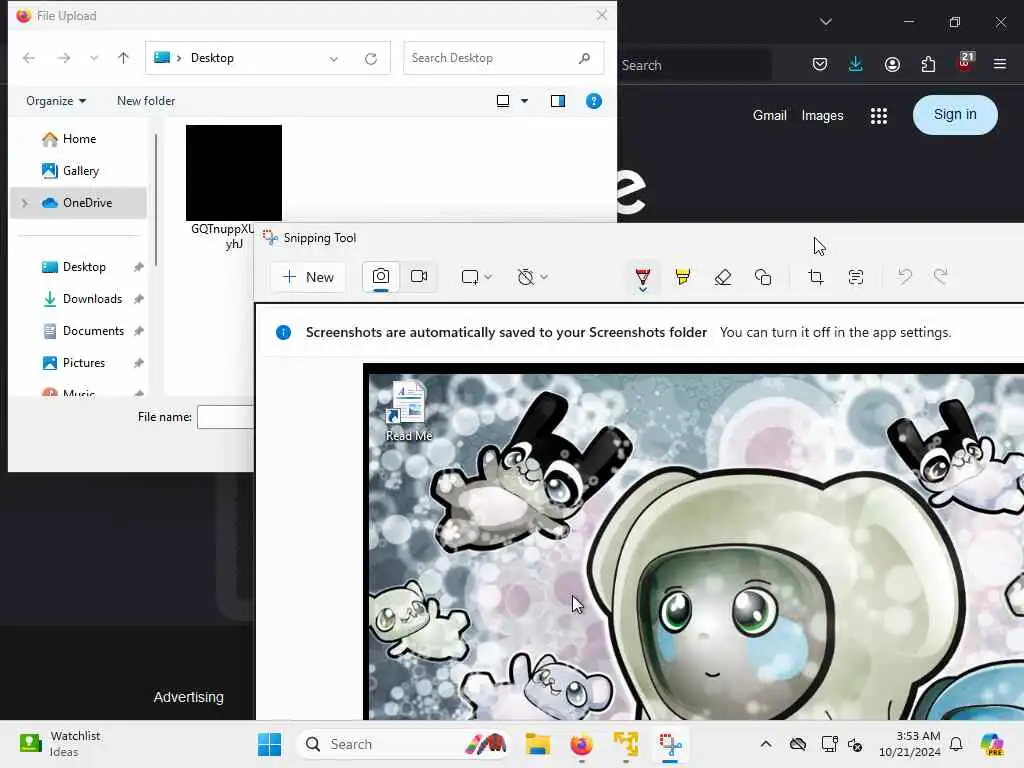Select the ballpoint pen tool
The width and height of the screenshot is (1024, 768).
tap(643, 278)
